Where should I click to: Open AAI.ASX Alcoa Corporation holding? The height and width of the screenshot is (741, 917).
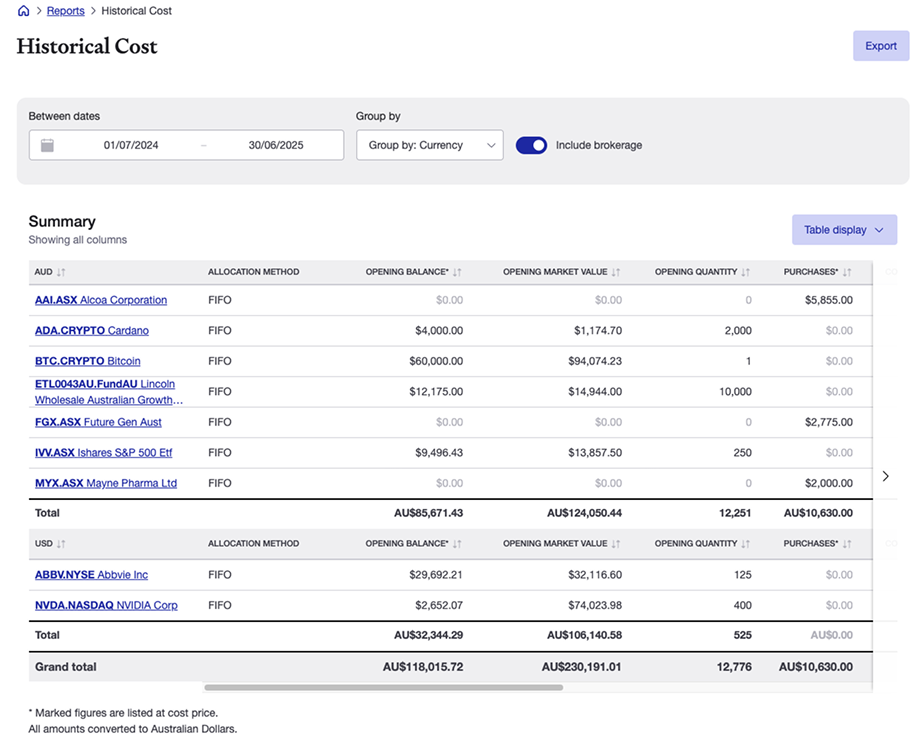[x=101, y=300]
